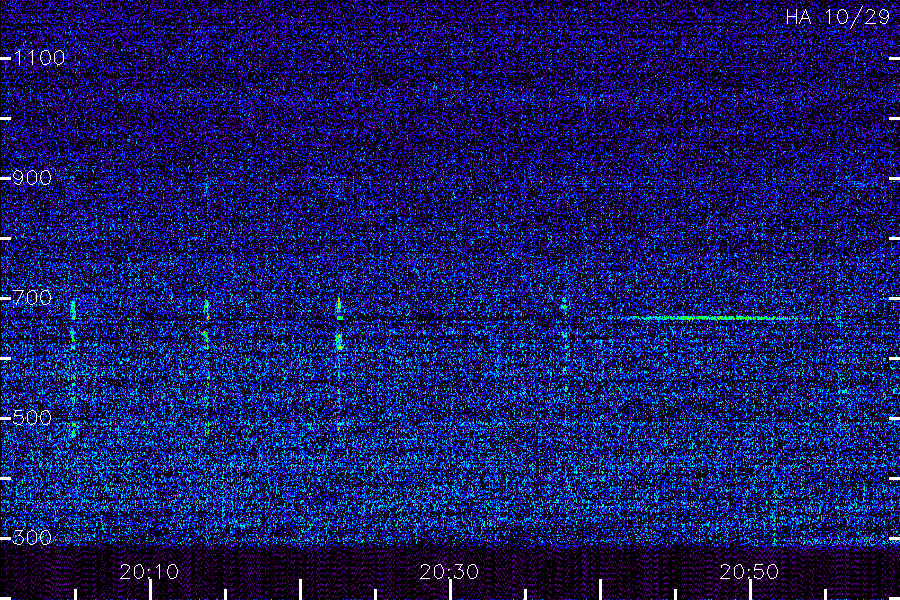Click the 1100 frequency axis label
Image resolution: width=900 pixels, height=600 pixels.
pyautogui.click(x=39, y=58)
